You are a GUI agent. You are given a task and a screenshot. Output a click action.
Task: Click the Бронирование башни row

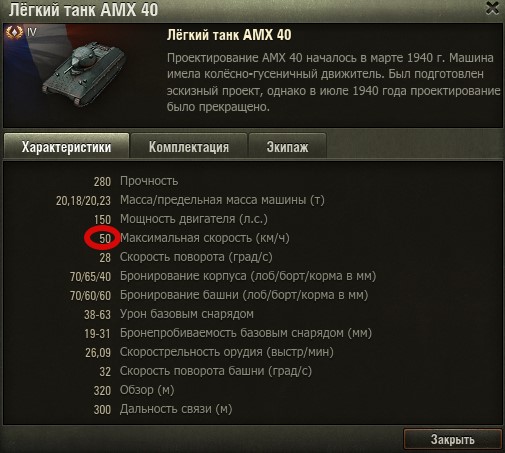click(219, 295)
